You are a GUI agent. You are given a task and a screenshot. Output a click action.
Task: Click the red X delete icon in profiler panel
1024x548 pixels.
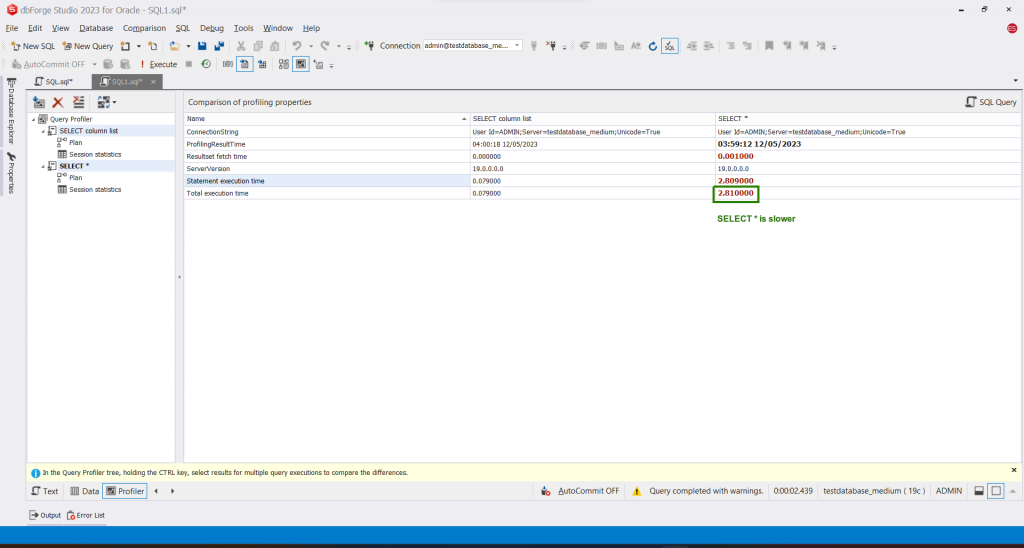(58, 103)
